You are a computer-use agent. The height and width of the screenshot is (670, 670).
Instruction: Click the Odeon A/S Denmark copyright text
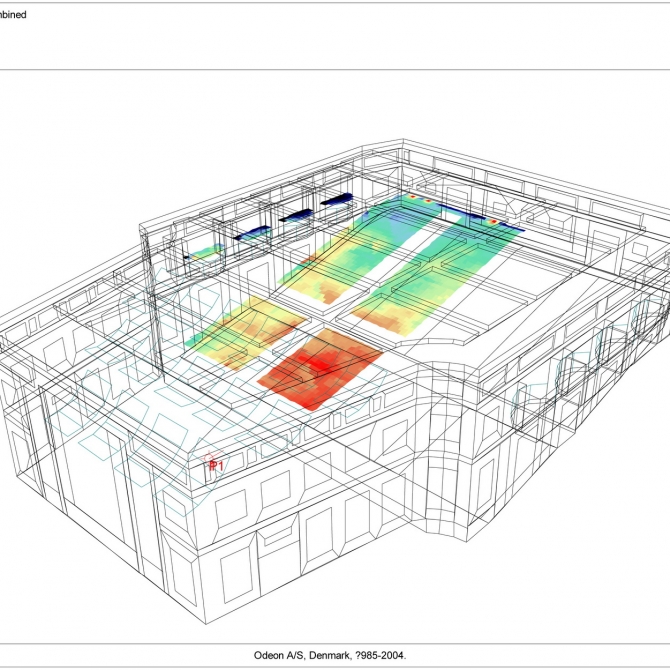tap(335, 656)
